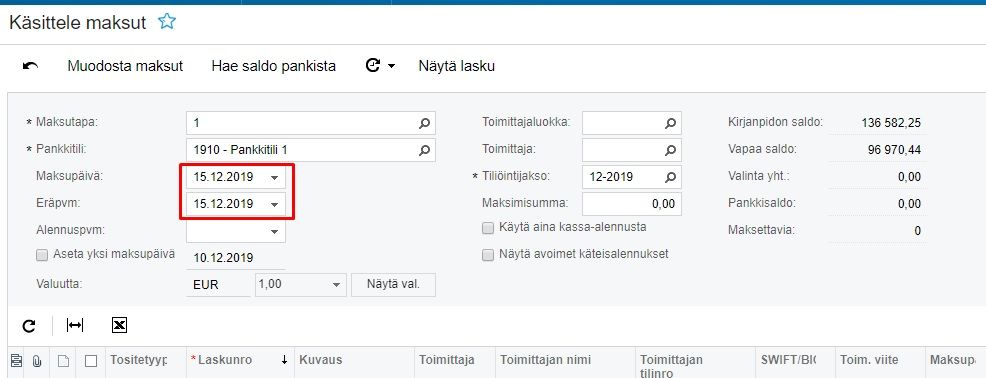This screenshot has width=986, height=378.
Task: Click Muodosta maksut in the toolbar
Action: 125,66
